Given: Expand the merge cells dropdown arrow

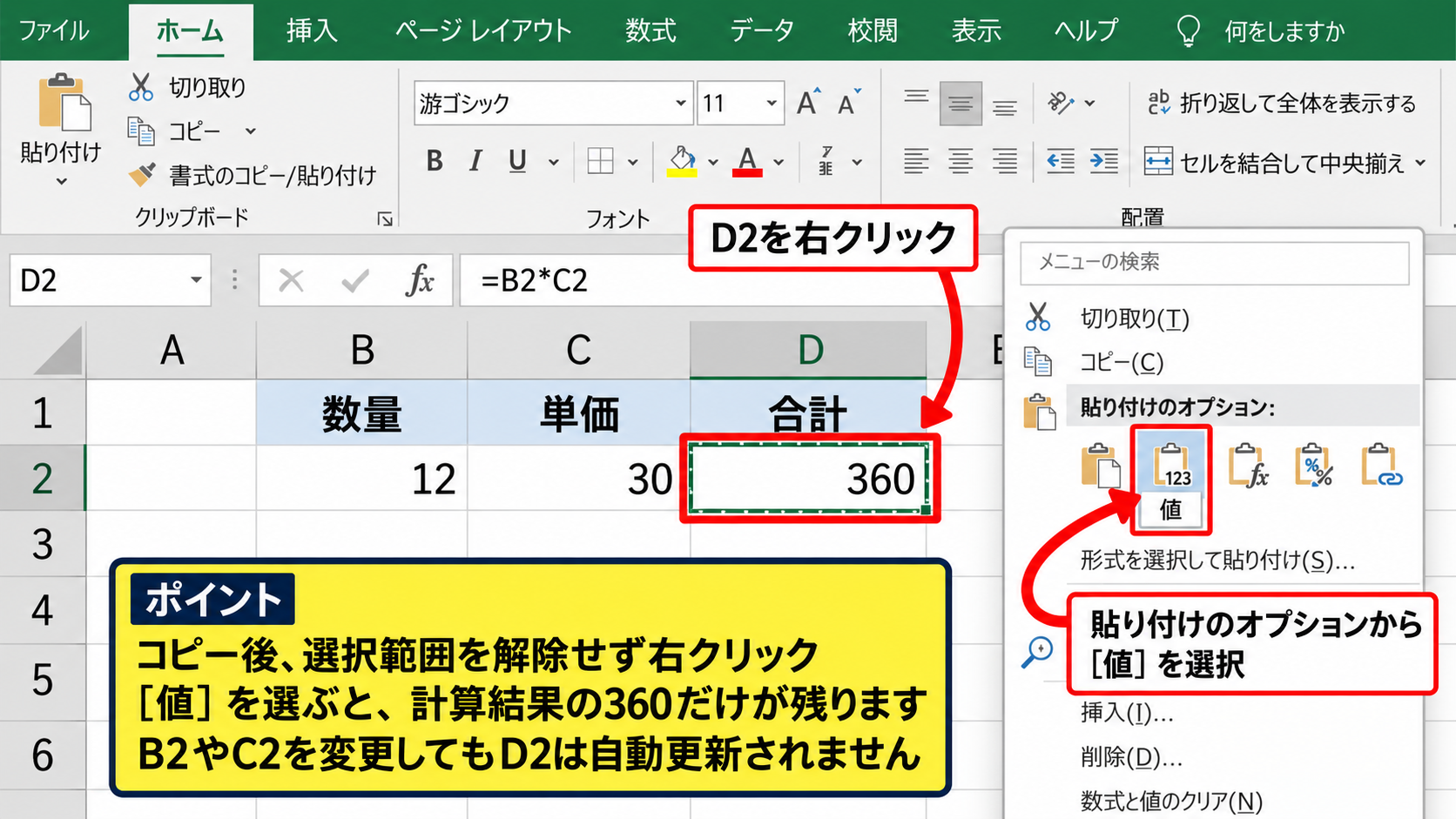Looking at the screenshot, I should 1421,163.
